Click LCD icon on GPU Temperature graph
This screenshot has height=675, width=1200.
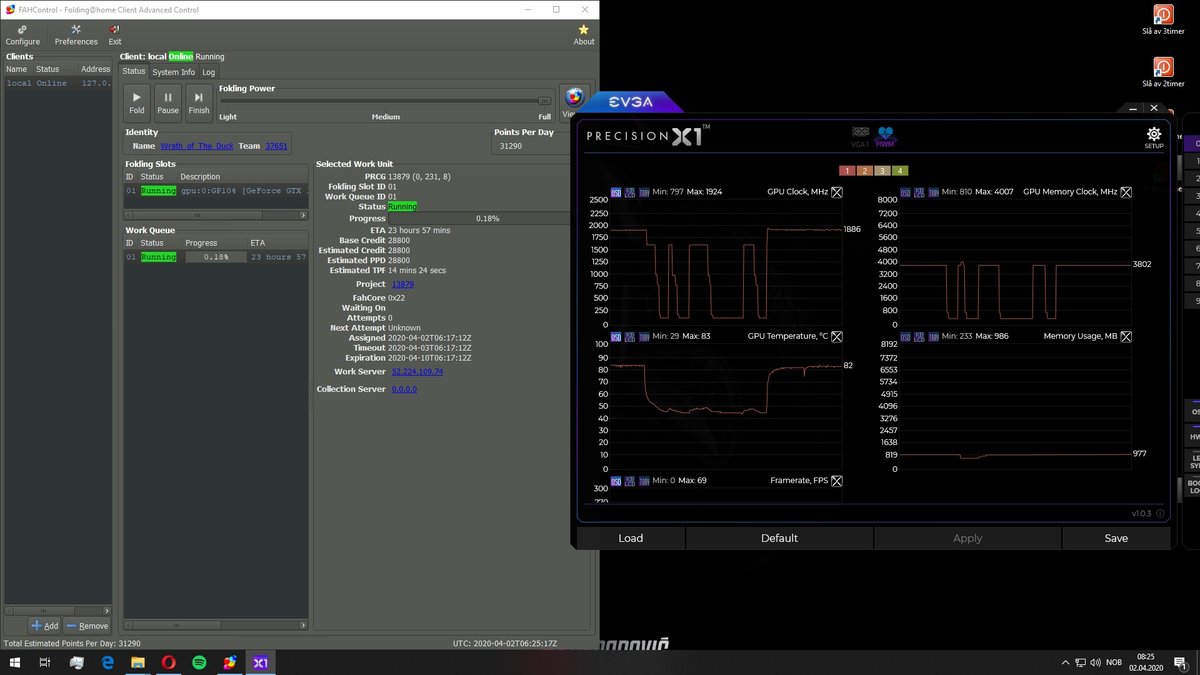point(630,337)
